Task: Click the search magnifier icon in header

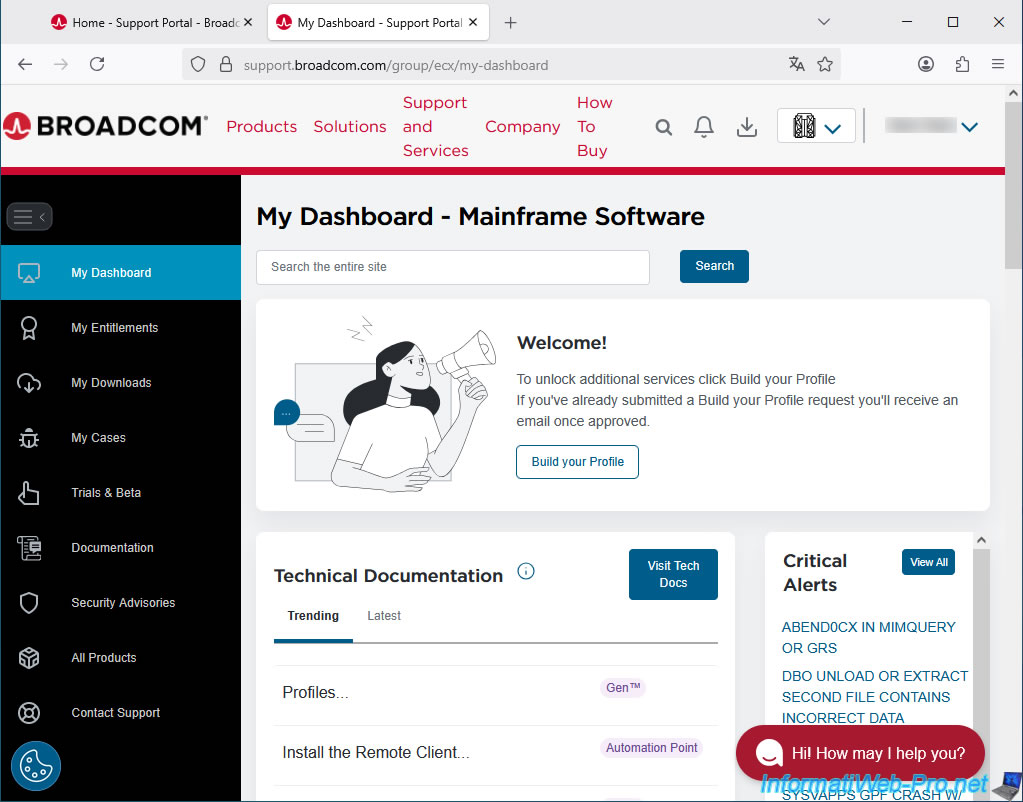Action: pyautogui.click(x=663, y=127)
